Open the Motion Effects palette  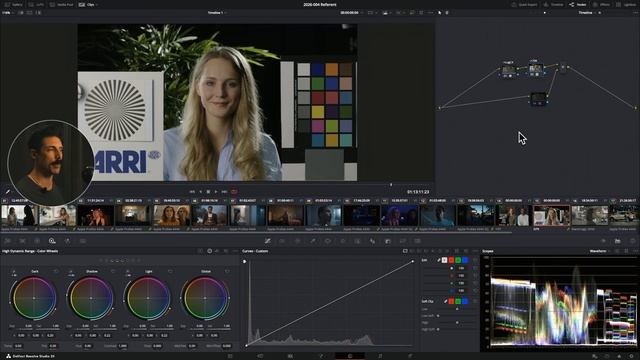click(82, 241)
